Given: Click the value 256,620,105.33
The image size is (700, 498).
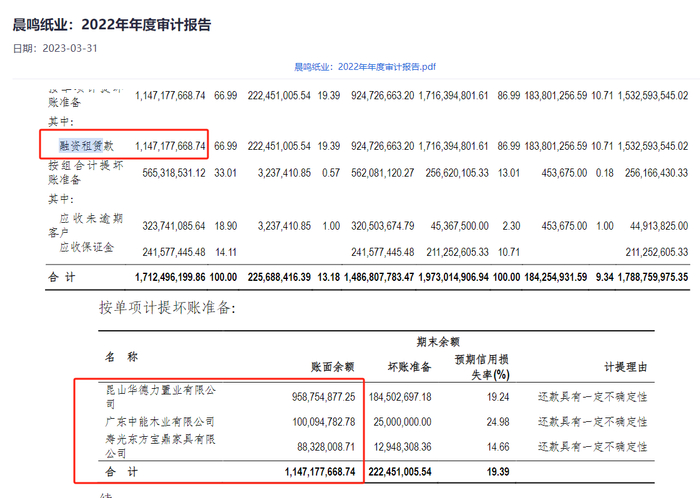Looking at the screenshot, I should (x=457, y=173).
